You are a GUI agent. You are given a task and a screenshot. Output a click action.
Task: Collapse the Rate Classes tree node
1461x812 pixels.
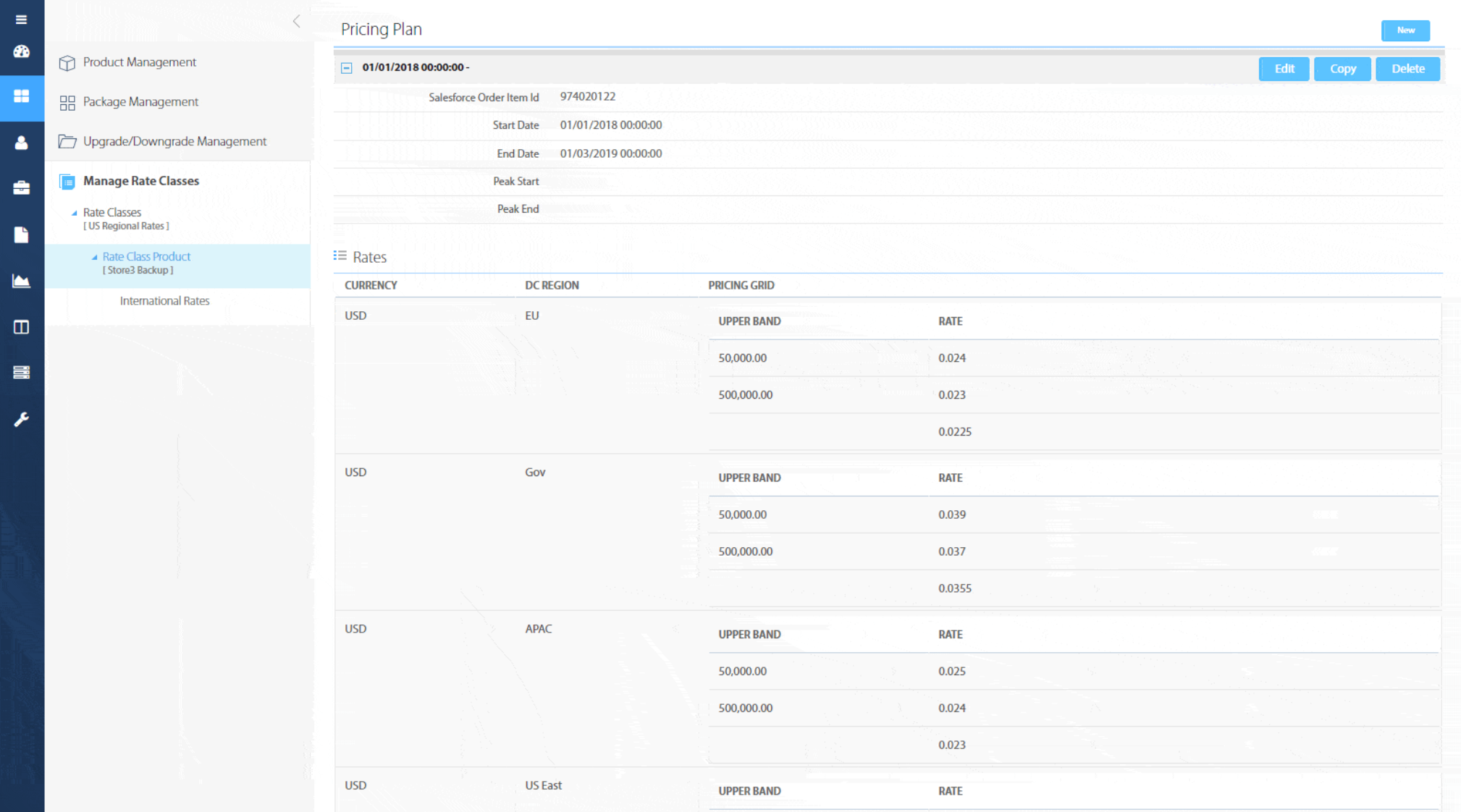[x=74, y=213]
